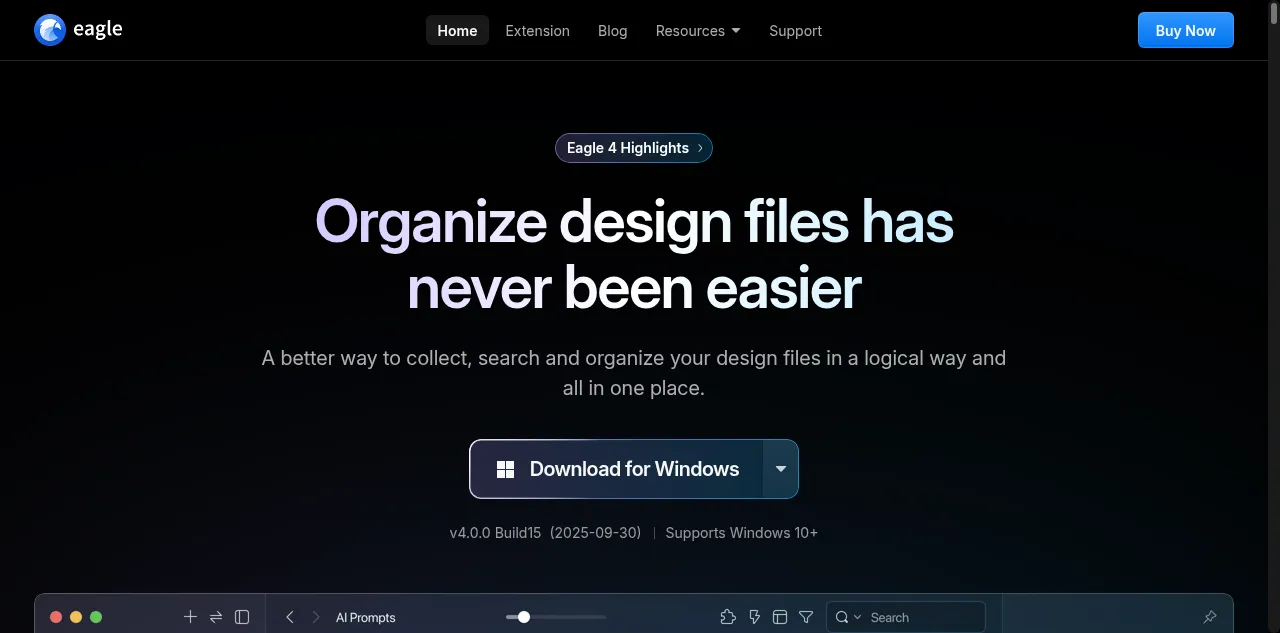
Task: Open the layout view icon
Action: [781, 617]
